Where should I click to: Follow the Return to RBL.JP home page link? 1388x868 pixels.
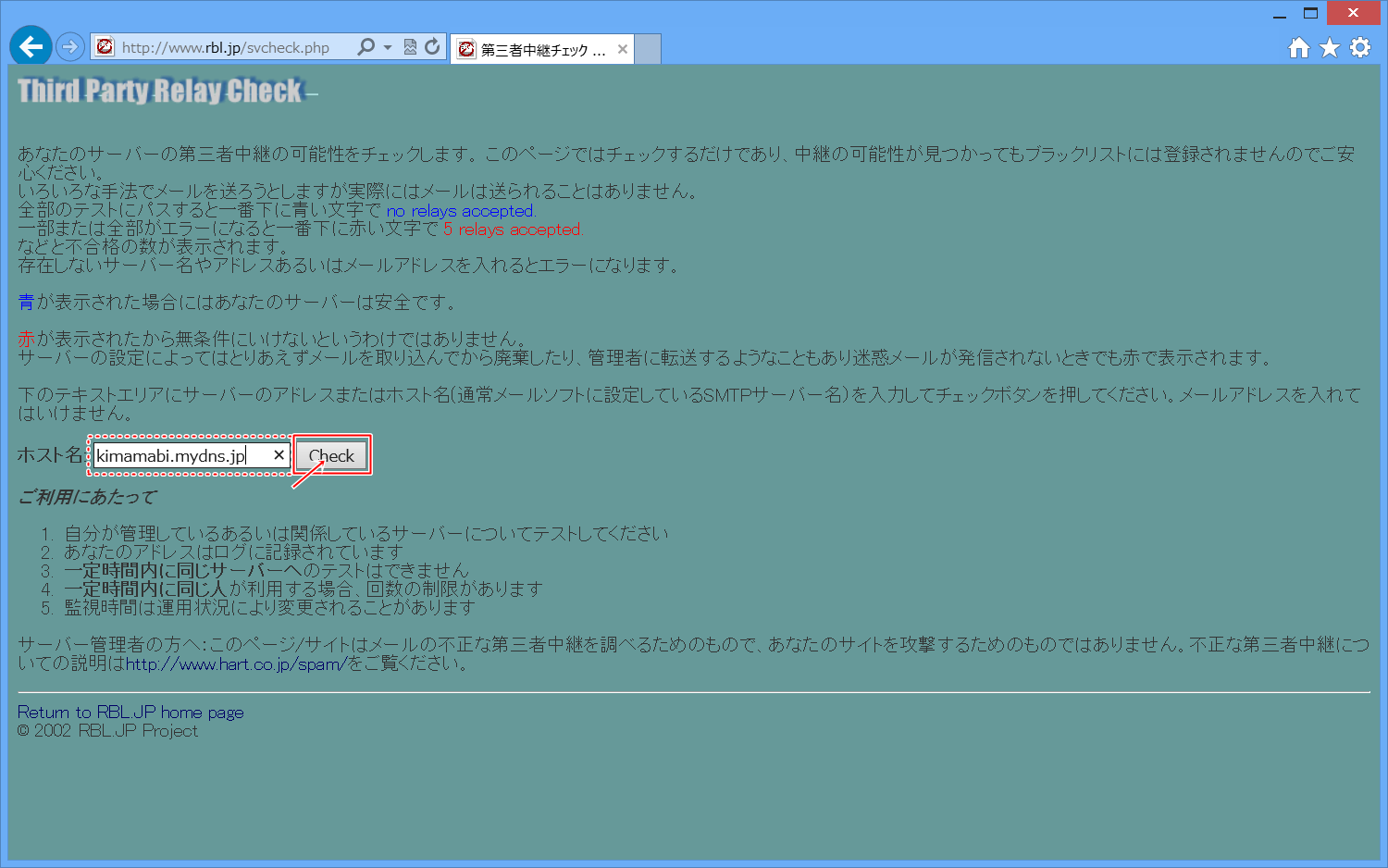[130, 713]
